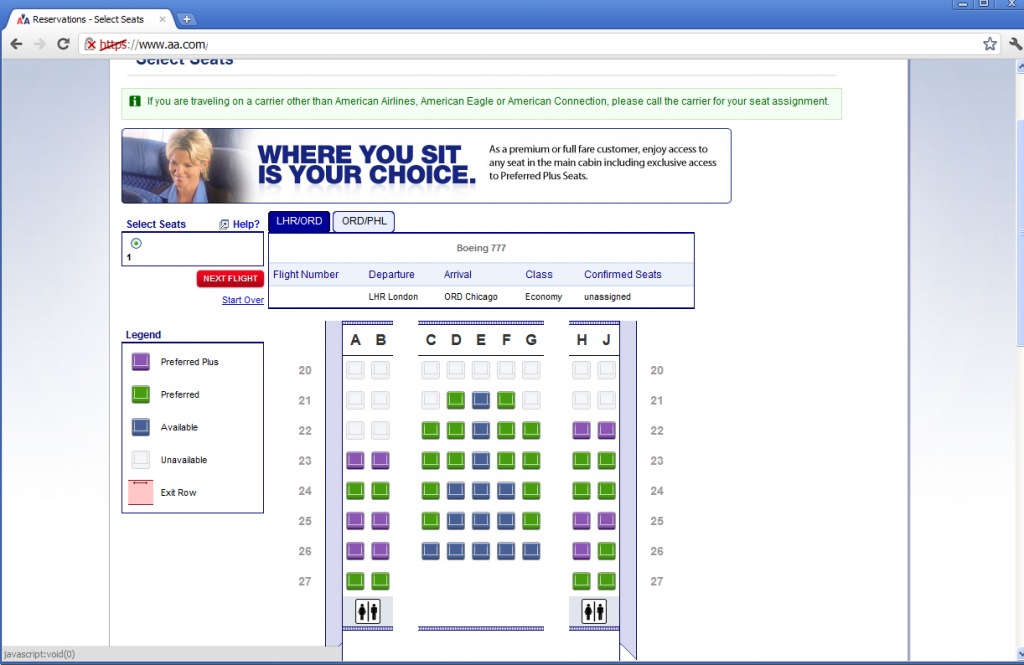Click the left lavatory icon
Image resolution: width=1024 pixels, height=665 pixels.
coord(367,610)
